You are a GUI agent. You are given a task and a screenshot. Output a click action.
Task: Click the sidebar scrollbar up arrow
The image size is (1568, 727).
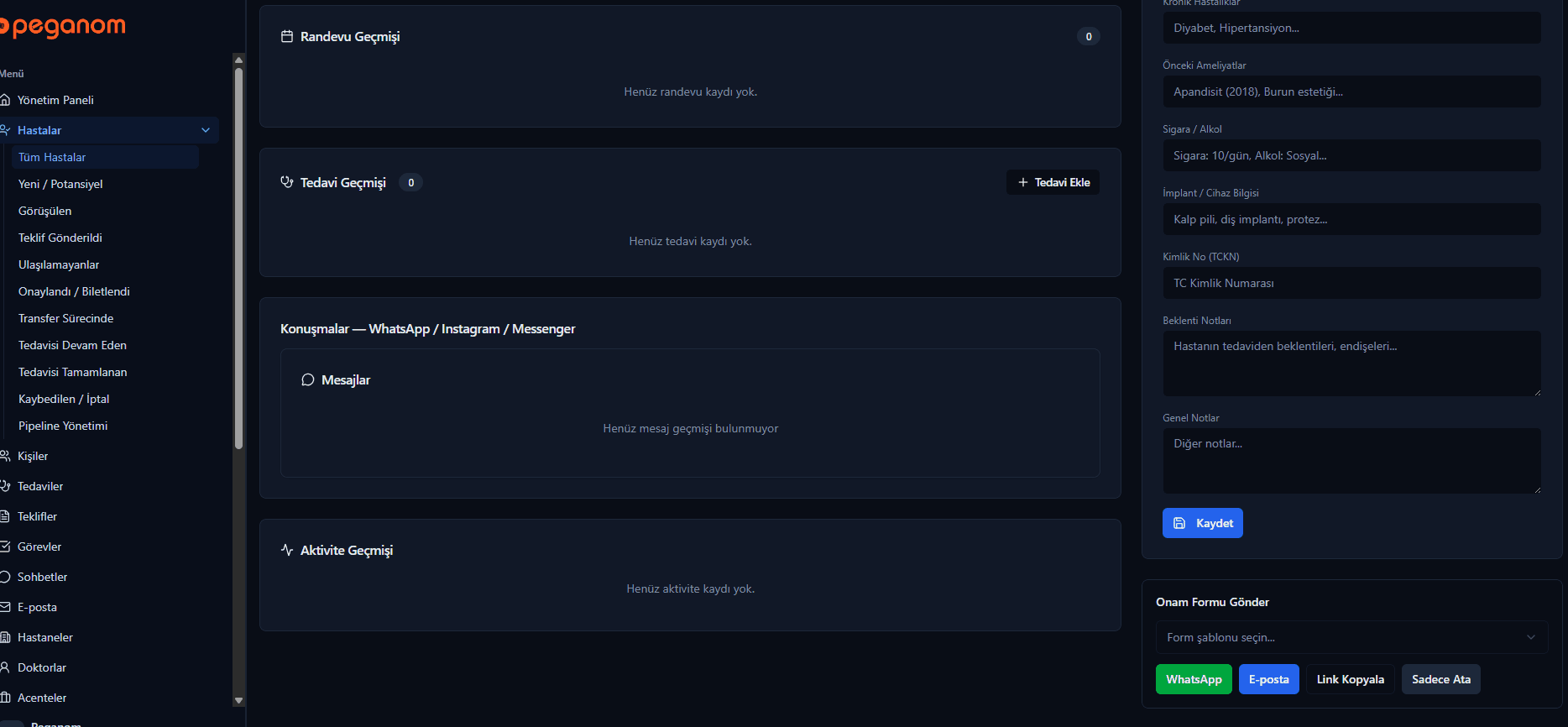(238, 60)
